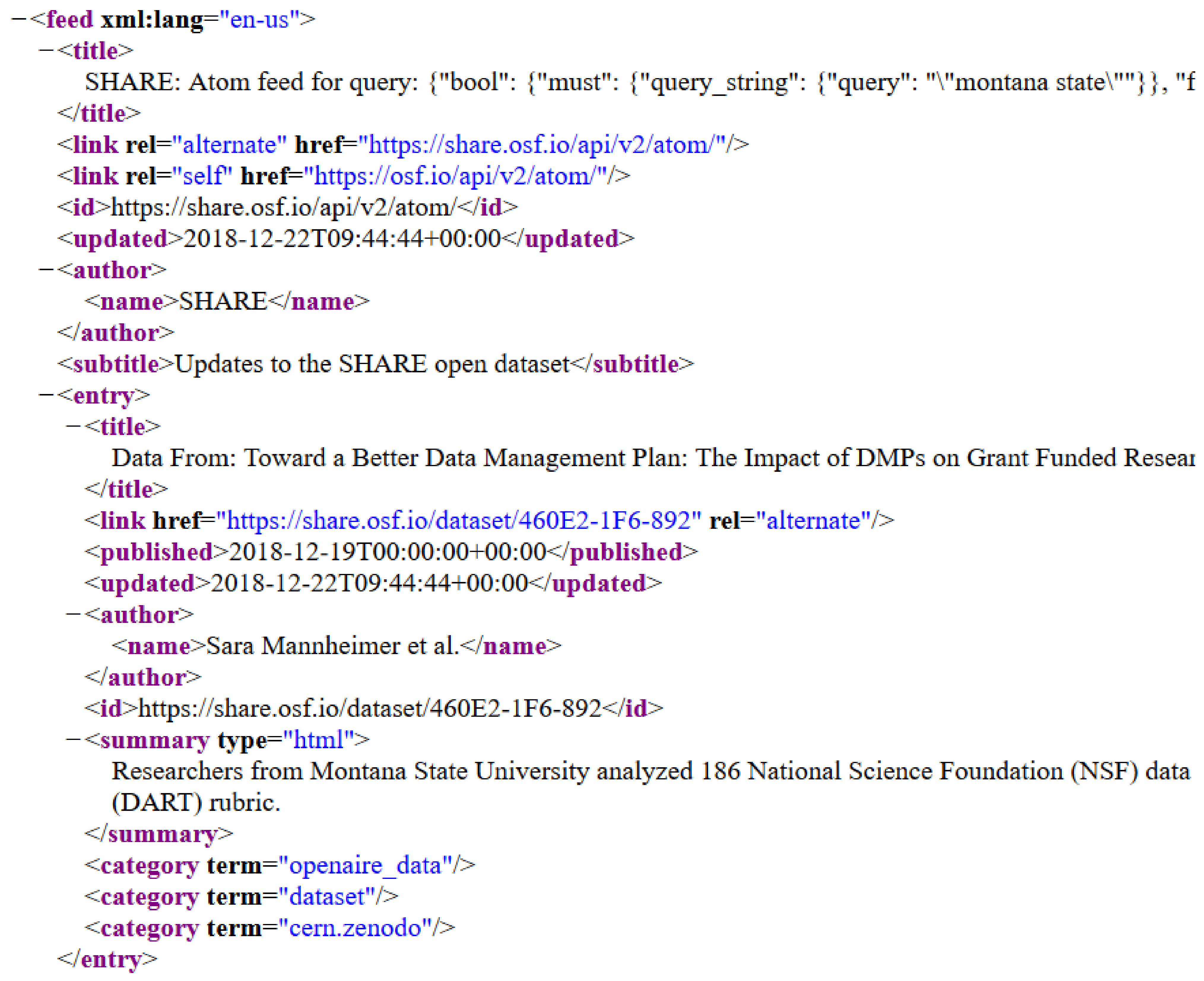Click the en-us xml:lang attribute value
Screen dimensions: 1204x981
click(259, 19)
